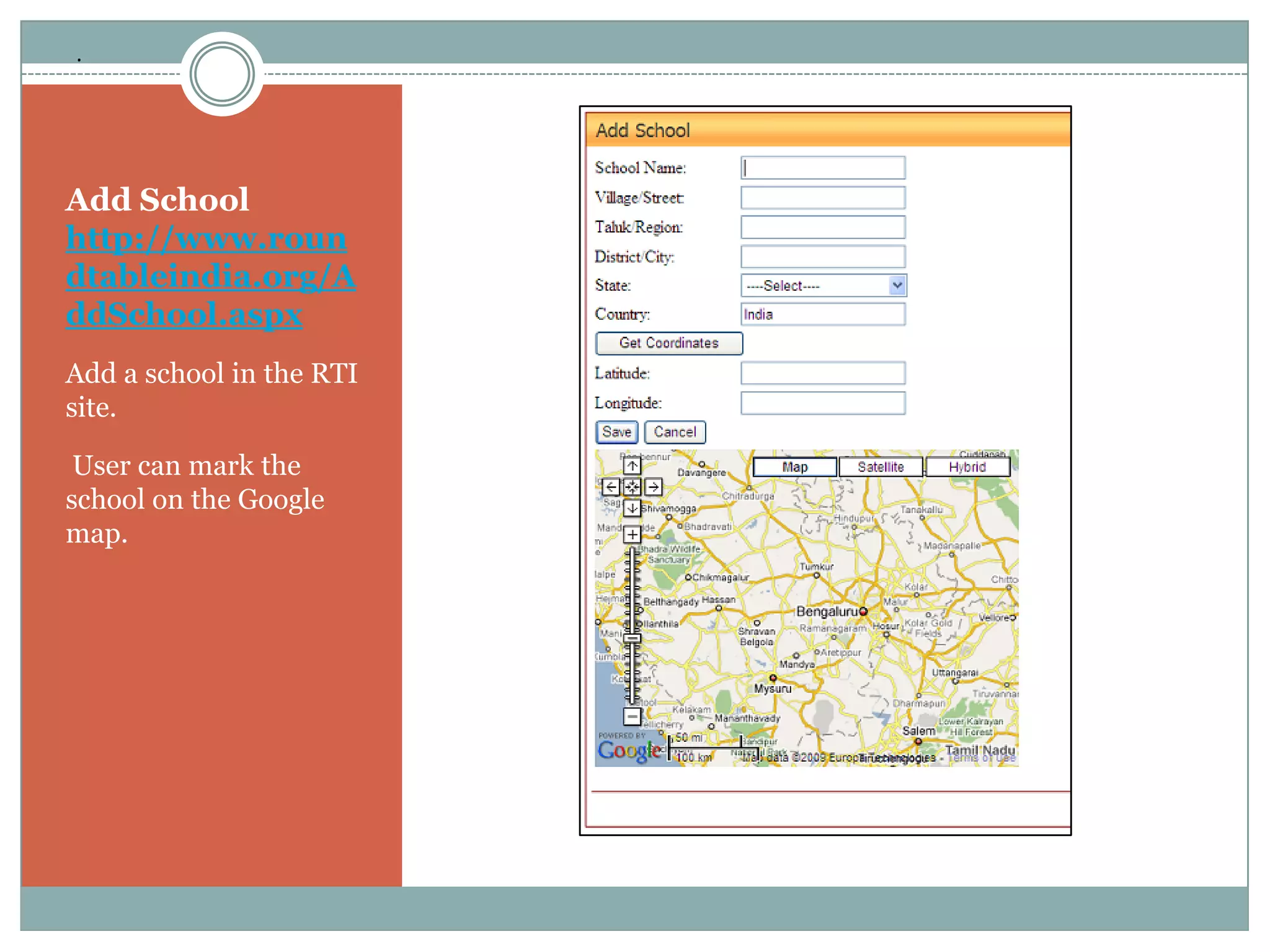
Task: Focus the Village/Street input field
Action: tap(823, 198)
